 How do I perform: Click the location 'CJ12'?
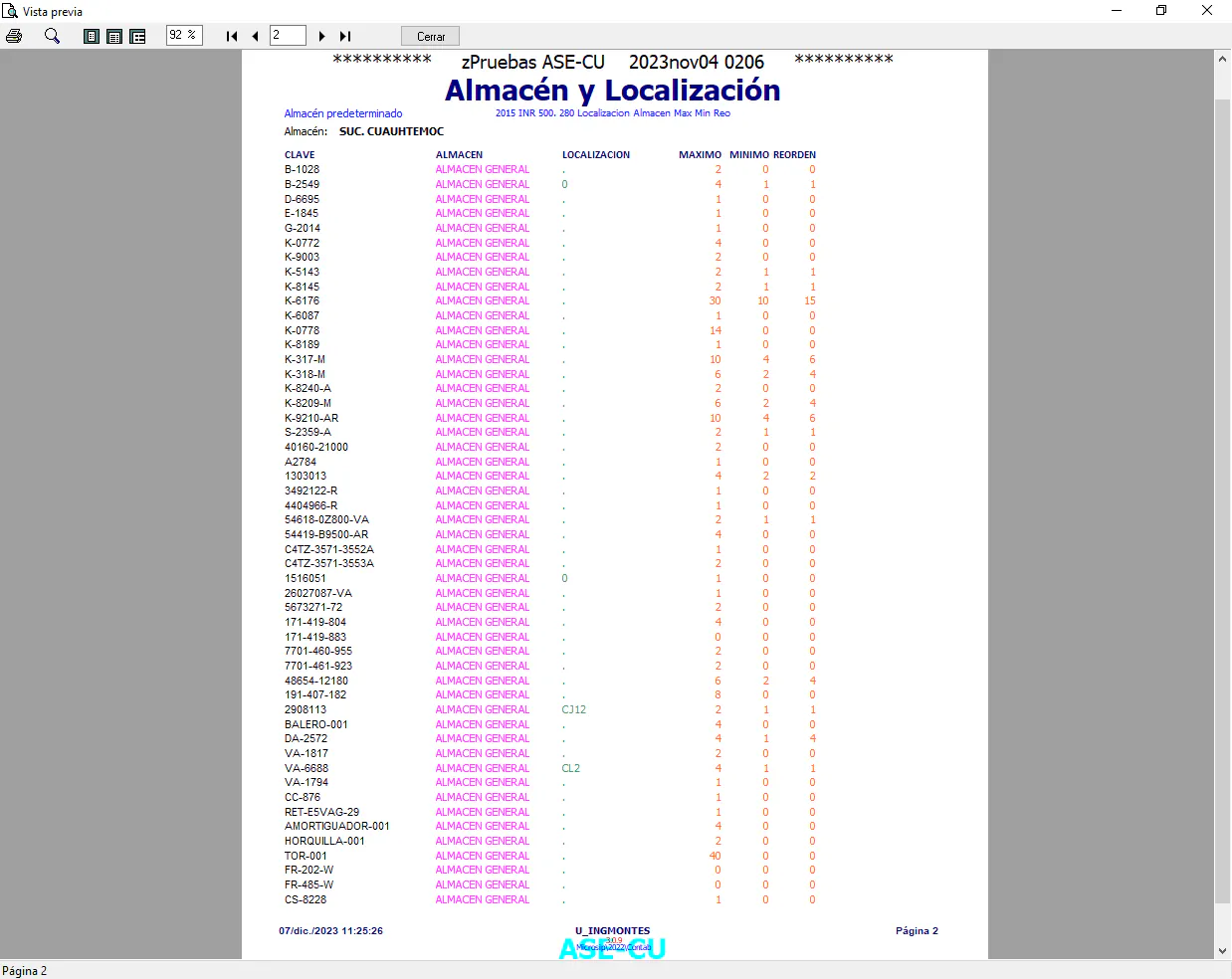coord(574,709)
